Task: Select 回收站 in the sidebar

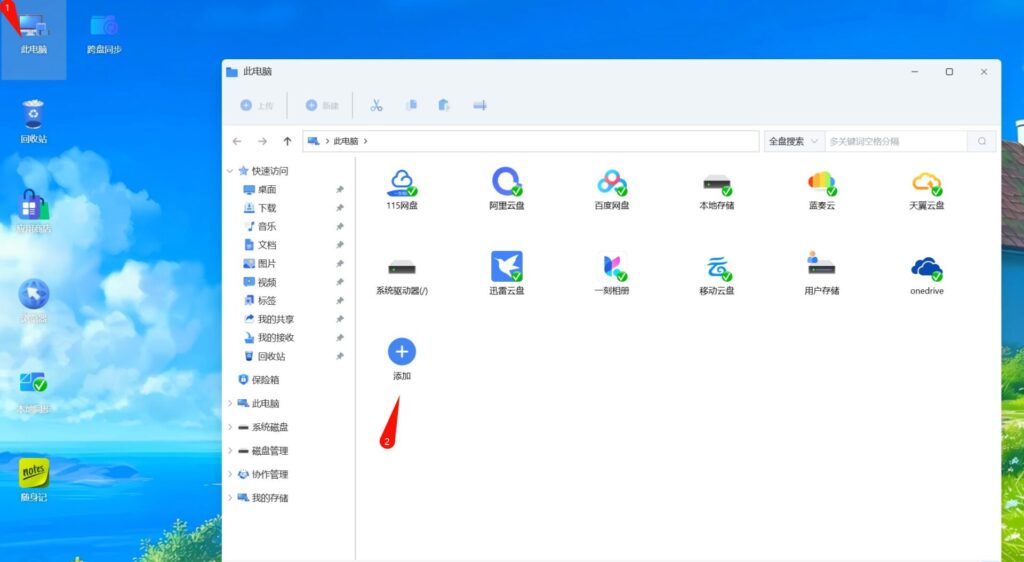Action: pyautogui.click(x=264, y=356)
